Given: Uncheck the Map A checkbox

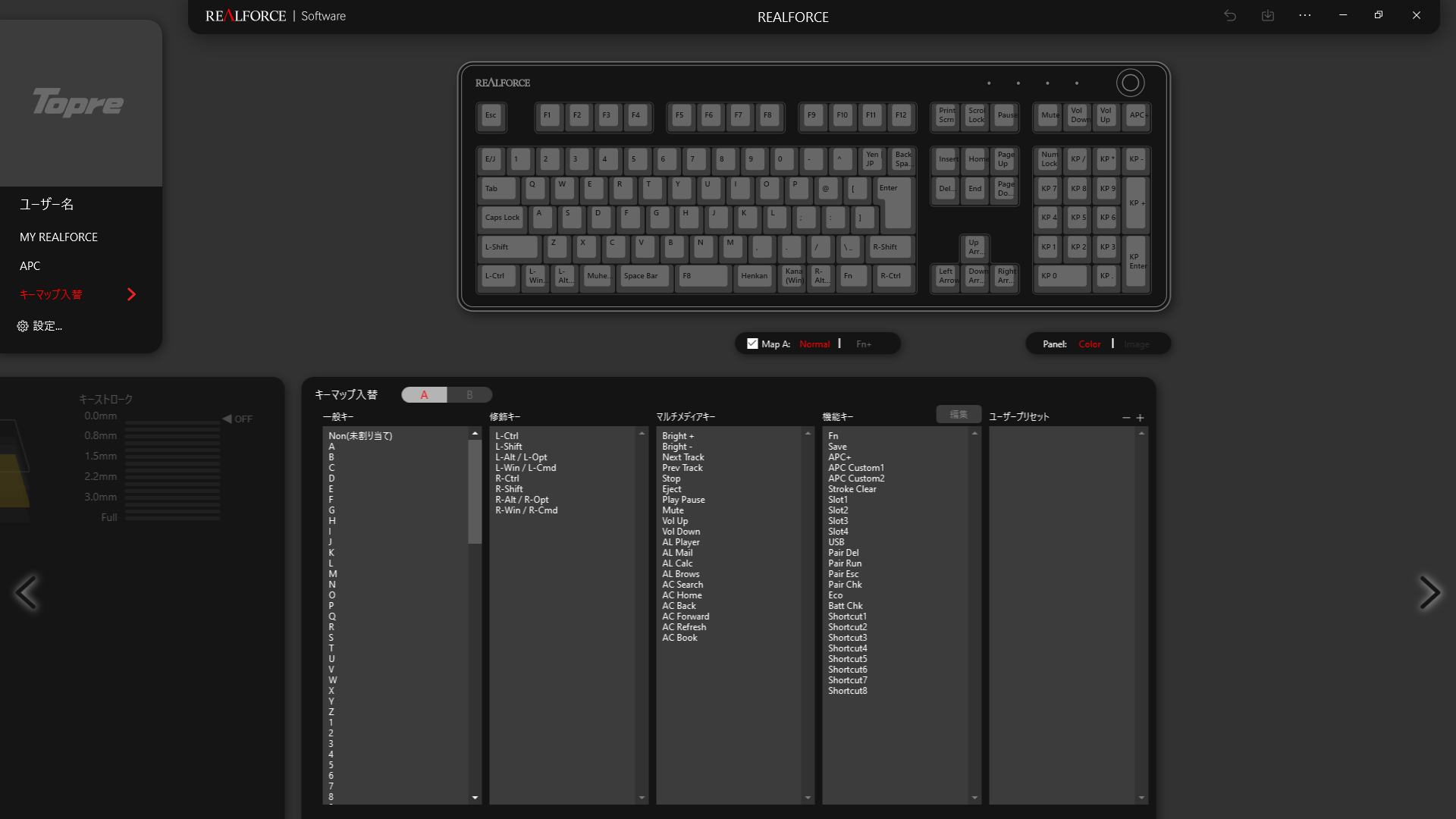Looking at the screenshot, I should 752,344.
